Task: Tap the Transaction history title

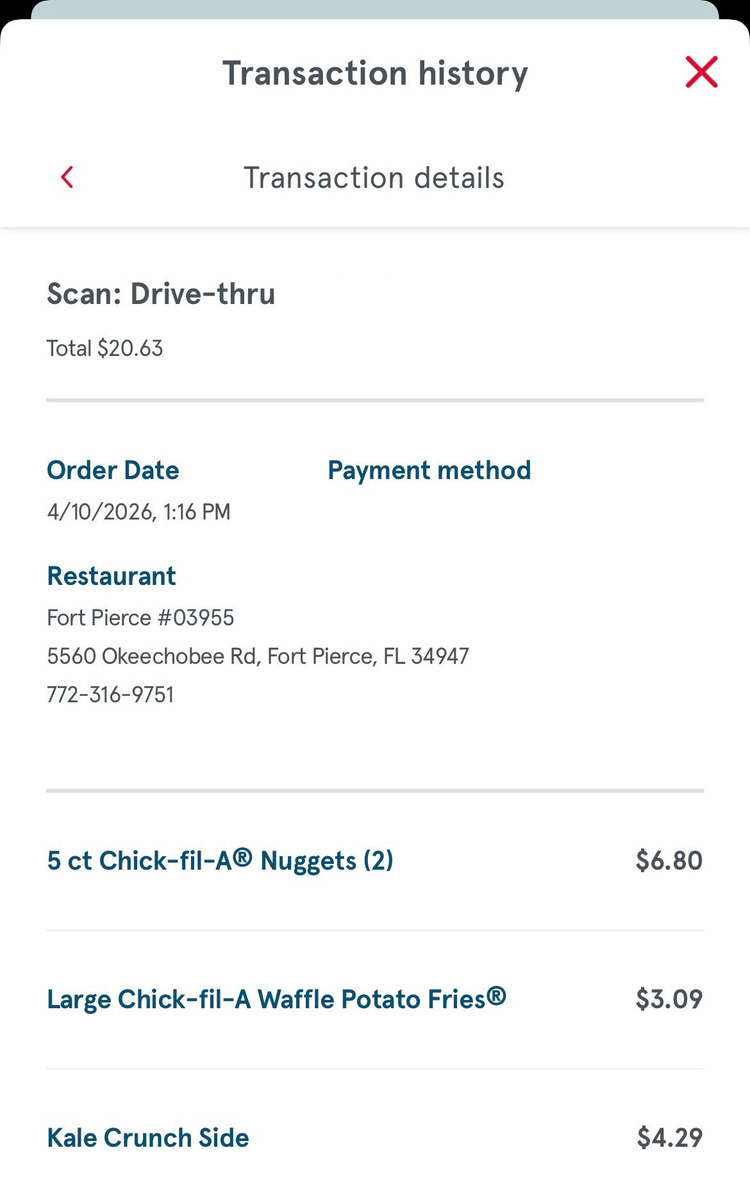Action: coord(375,73)
